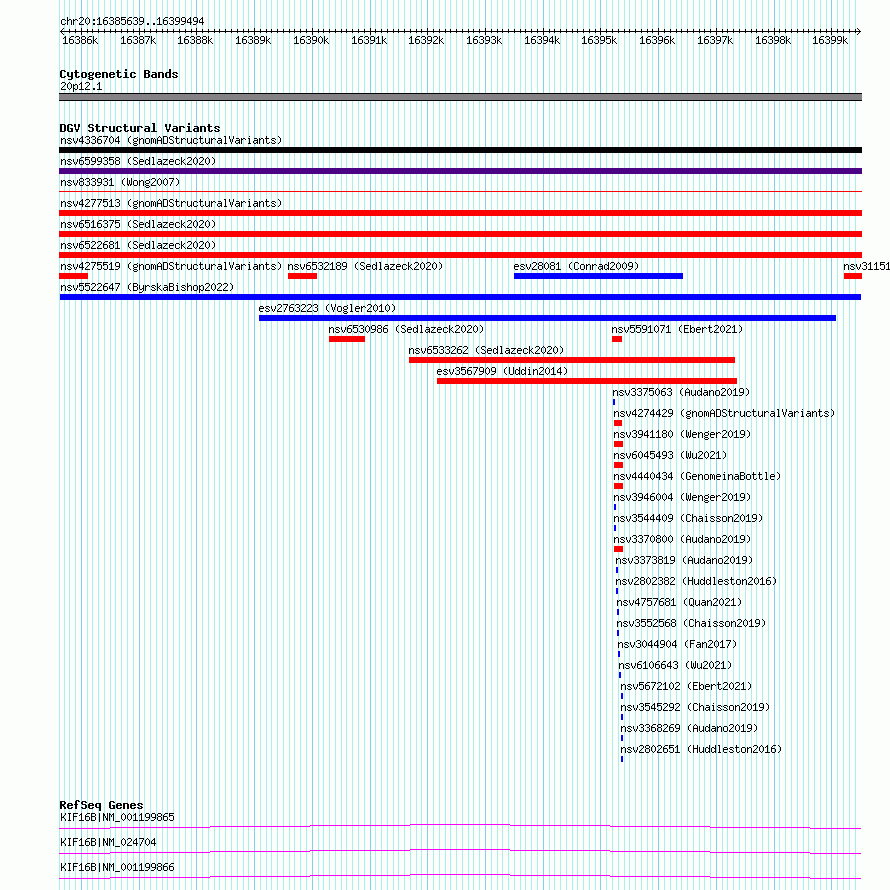Open gene KIF16B|NM_001199866 label
Screen dimensions: 890x890
117,867
